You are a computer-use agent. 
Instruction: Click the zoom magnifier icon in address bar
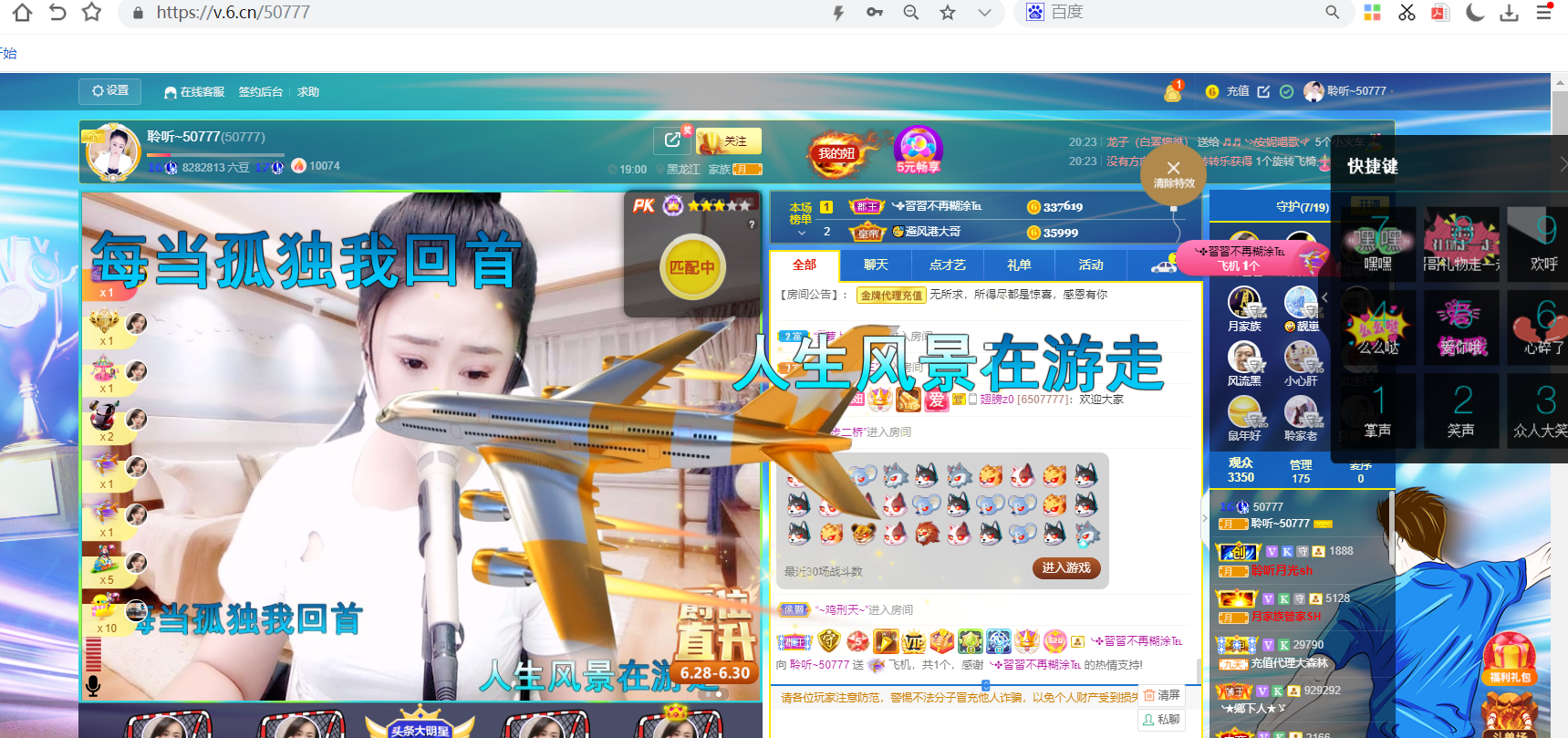910,13
